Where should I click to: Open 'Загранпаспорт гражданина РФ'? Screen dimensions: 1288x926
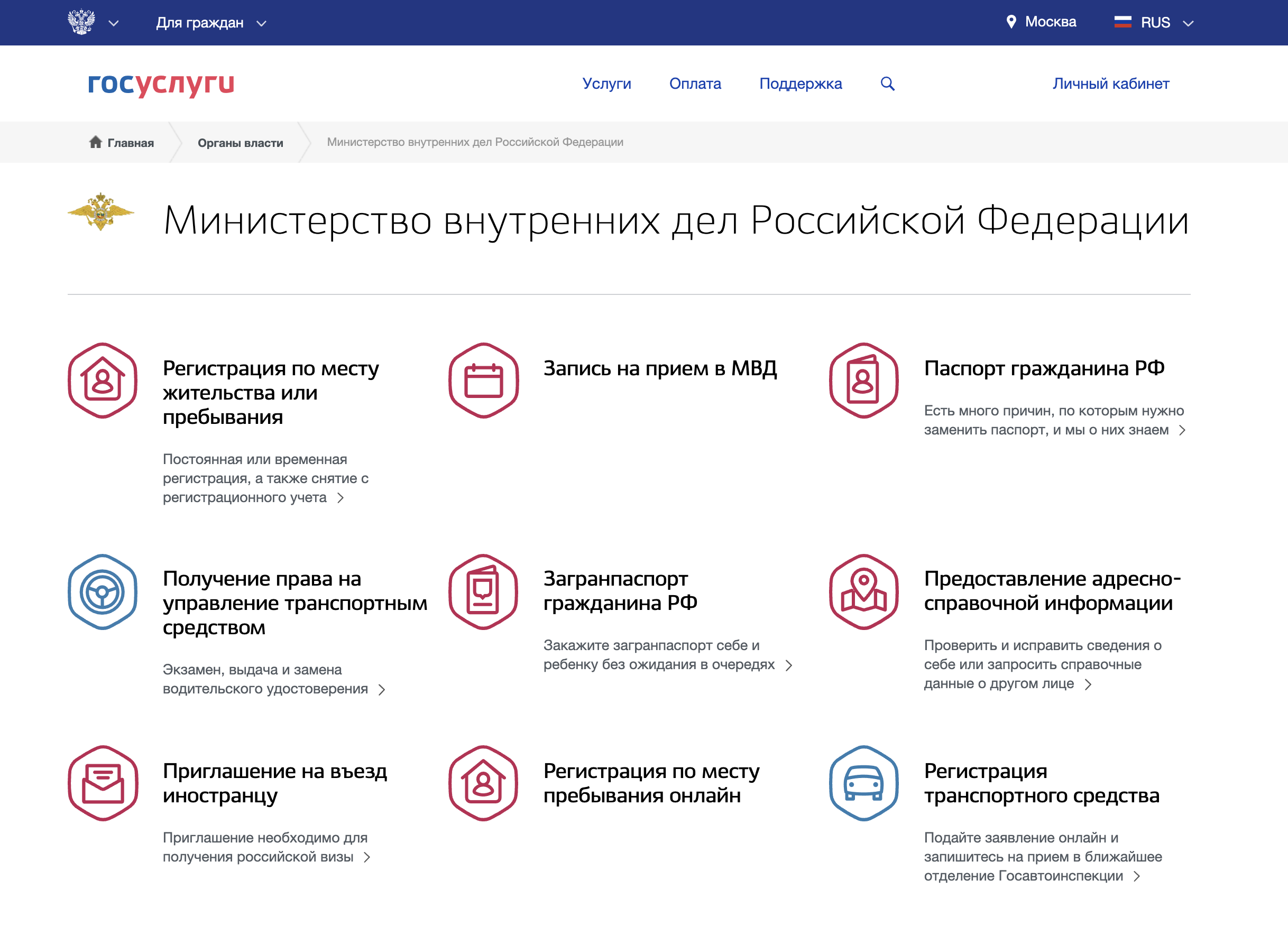pos(620,590)
